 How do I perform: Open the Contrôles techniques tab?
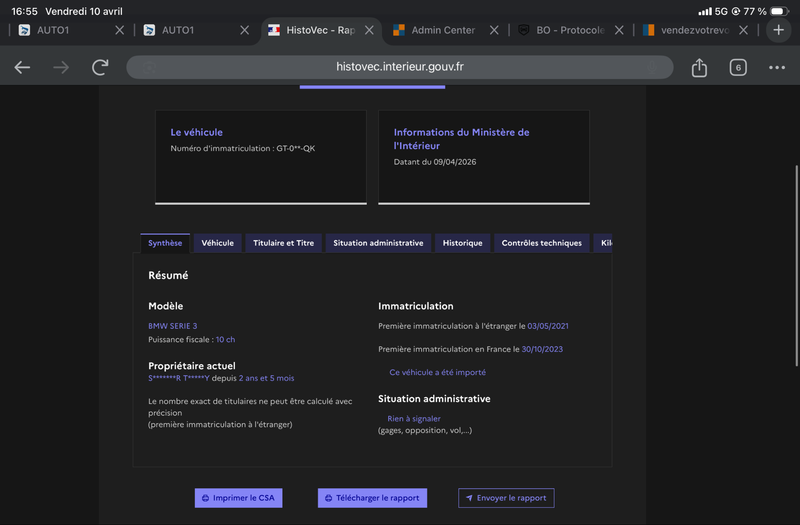coord(541,243)
